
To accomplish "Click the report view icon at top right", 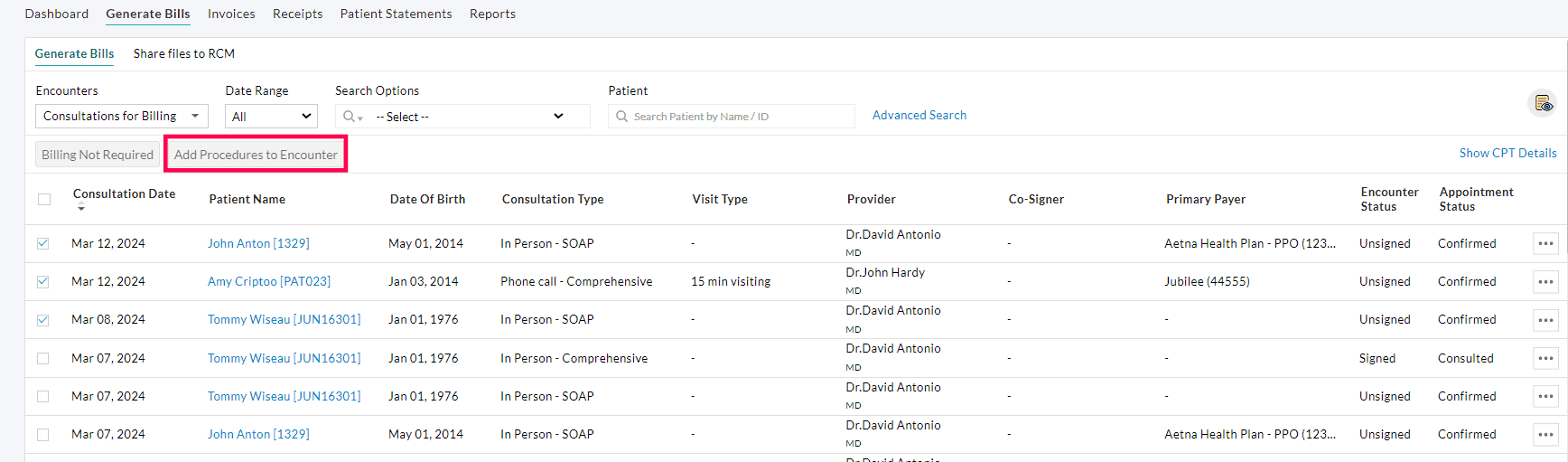I will pos(1543,104).
